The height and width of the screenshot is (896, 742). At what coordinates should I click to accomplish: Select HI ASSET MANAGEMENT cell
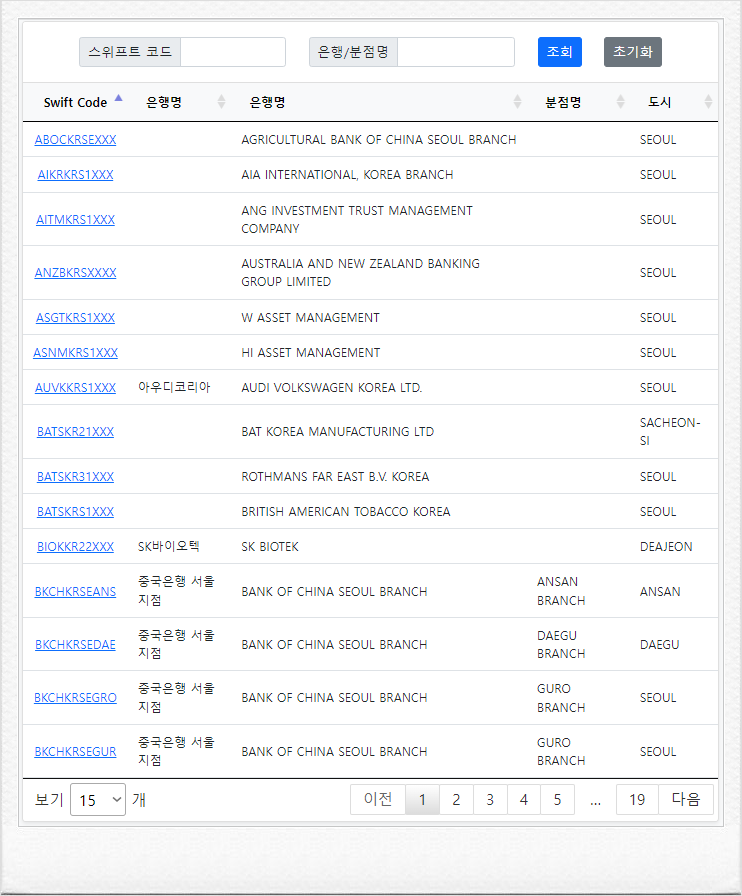coord(310,353)
